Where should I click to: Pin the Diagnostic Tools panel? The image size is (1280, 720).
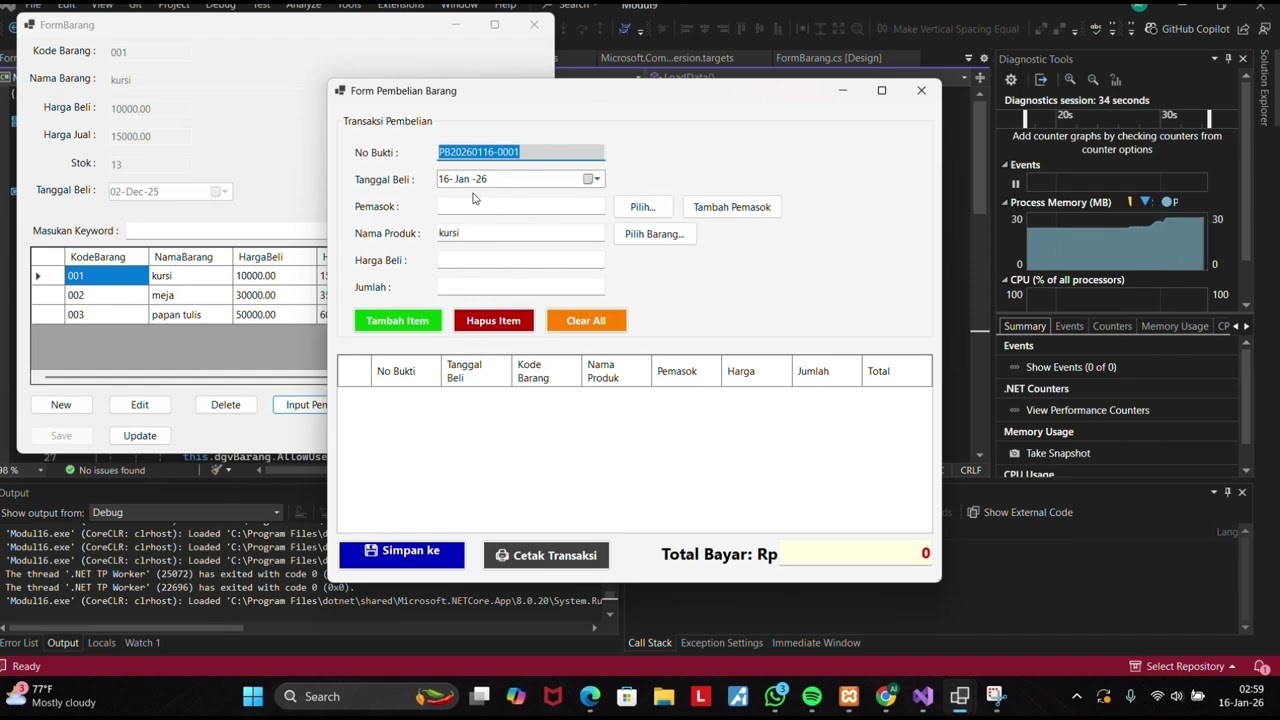[x=1228, y=59]
